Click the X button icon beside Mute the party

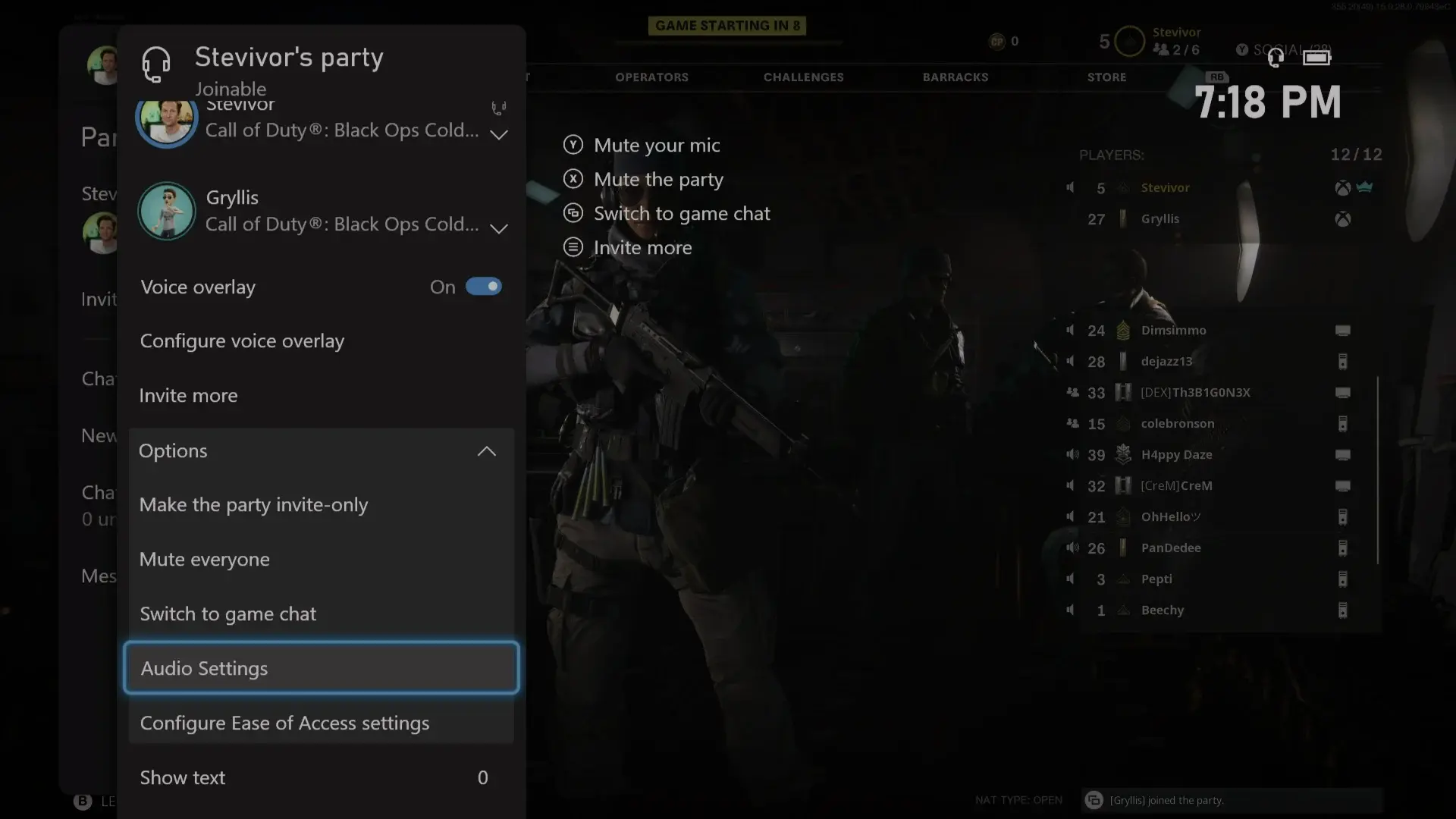pyautogui.click(x=573, y=179)
